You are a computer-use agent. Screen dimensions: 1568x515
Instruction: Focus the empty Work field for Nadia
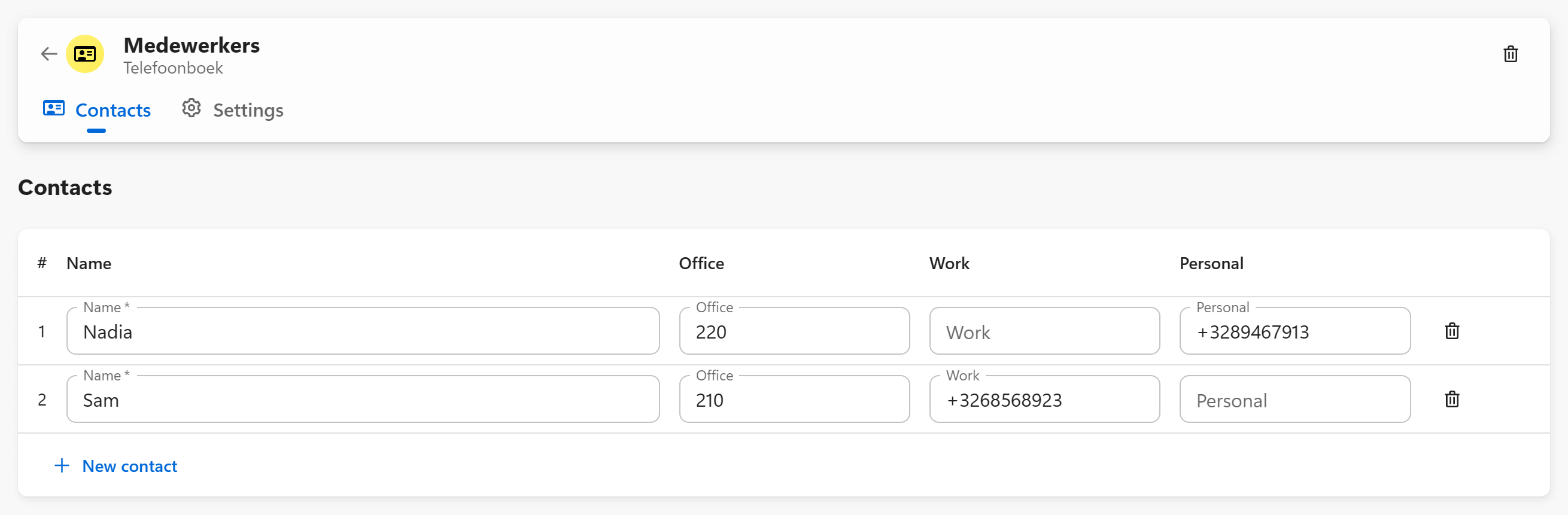[1044, 332]
